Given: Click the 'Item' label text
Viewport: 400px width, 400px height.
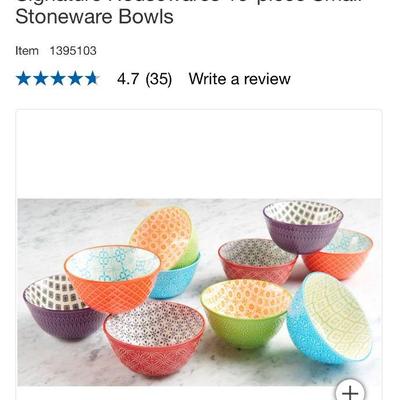Looking at the screenshot, I should tap(27, 51).
